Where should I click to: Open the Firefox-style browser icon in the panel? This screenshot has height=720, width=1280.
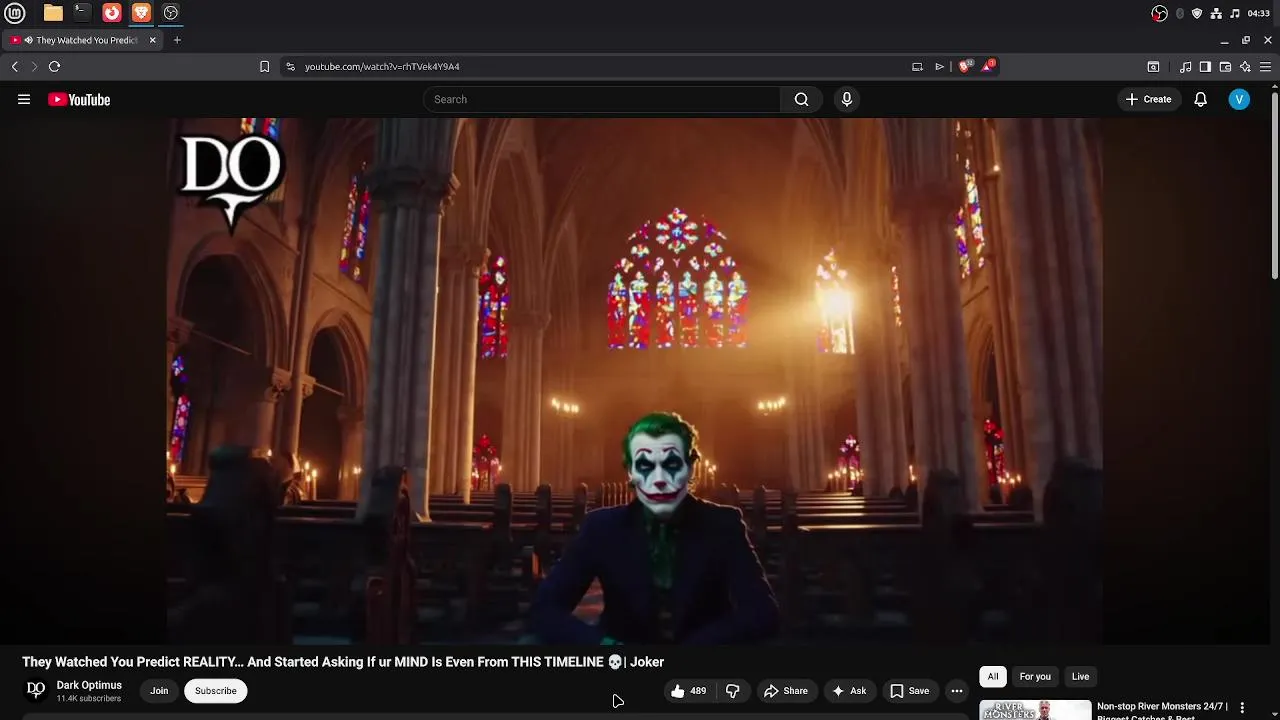coord(112,13)
